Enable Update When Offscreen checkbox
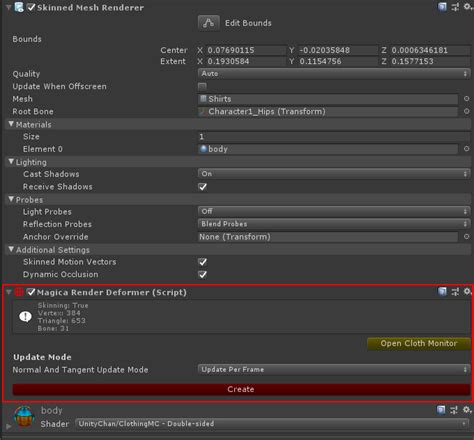This screenshot has height=440, width=474. pos(202,87)
